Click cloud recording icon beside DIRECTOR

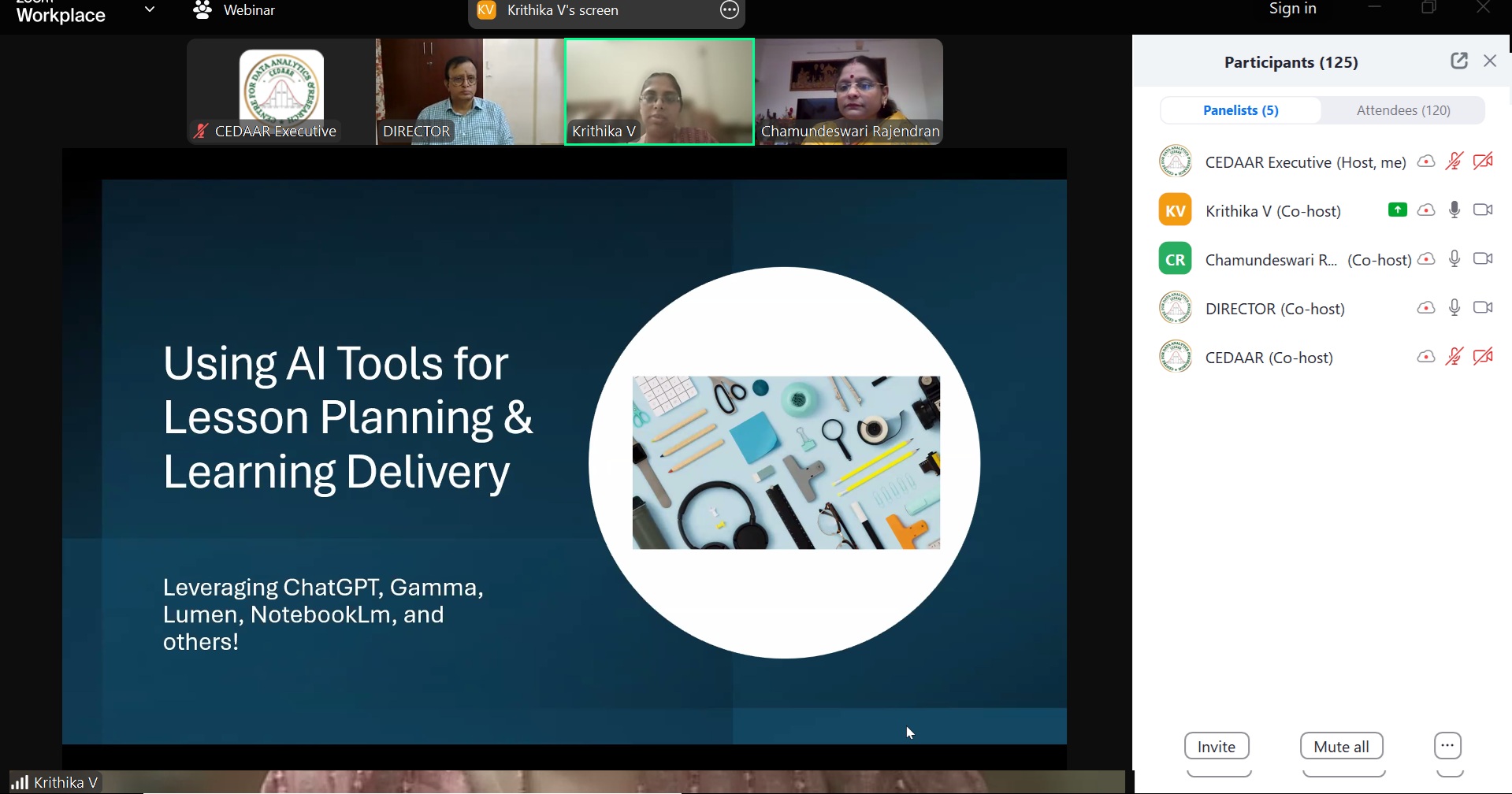tap(1425, 308)
